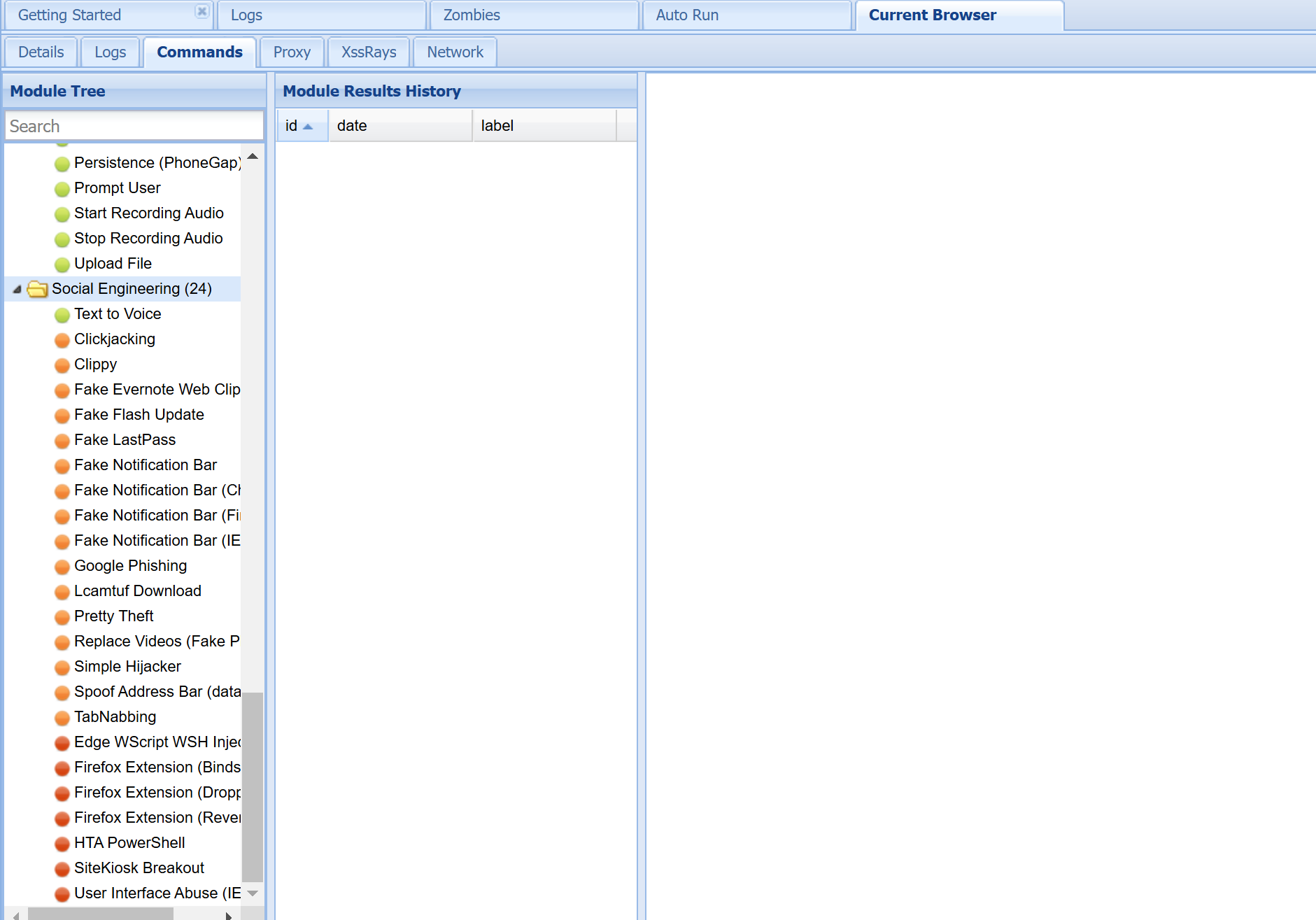Image resolution: width=1316 pixels, height=920 pixels.
Task: Click the orange icon beside Fake Notification Bar
Action: coord(62,466)
